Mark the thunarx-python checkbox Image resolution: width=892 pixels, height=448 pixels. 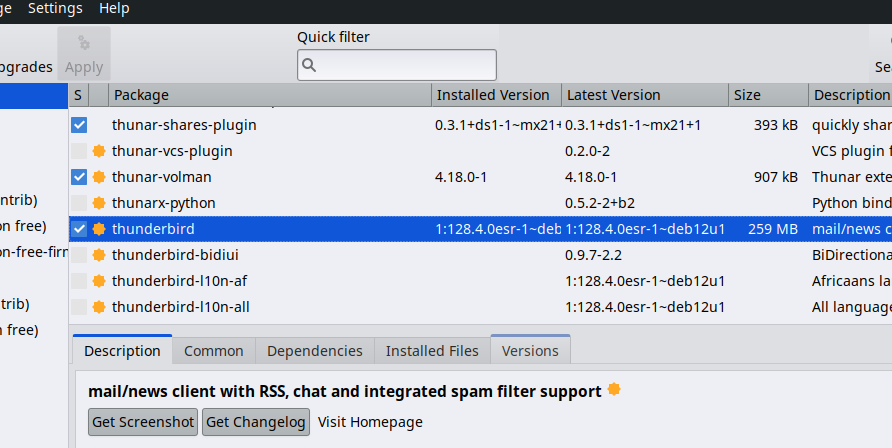click(79, 203)
